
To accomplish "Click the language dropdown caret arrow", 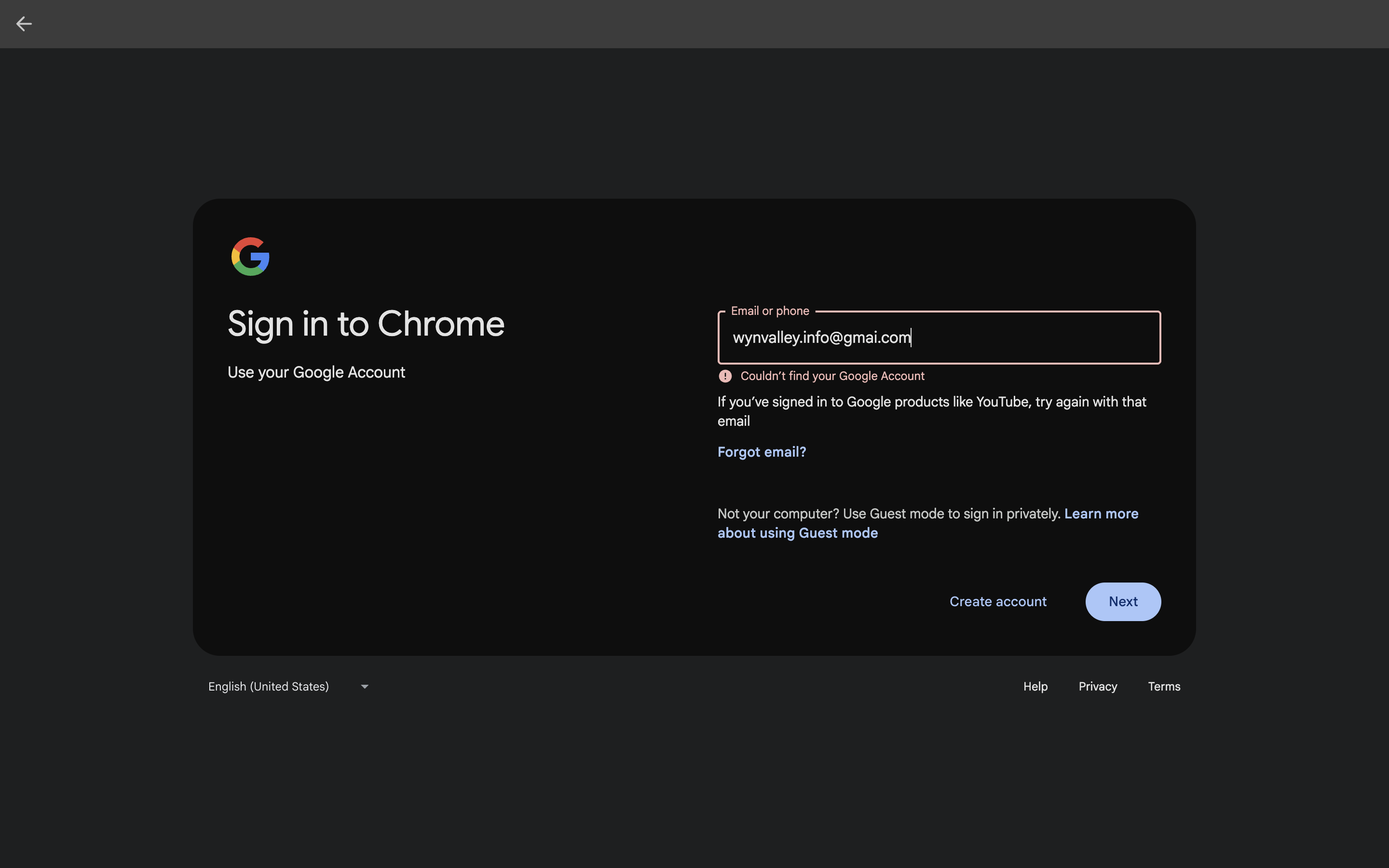I will pyautogui.click(x=365, y=687).
